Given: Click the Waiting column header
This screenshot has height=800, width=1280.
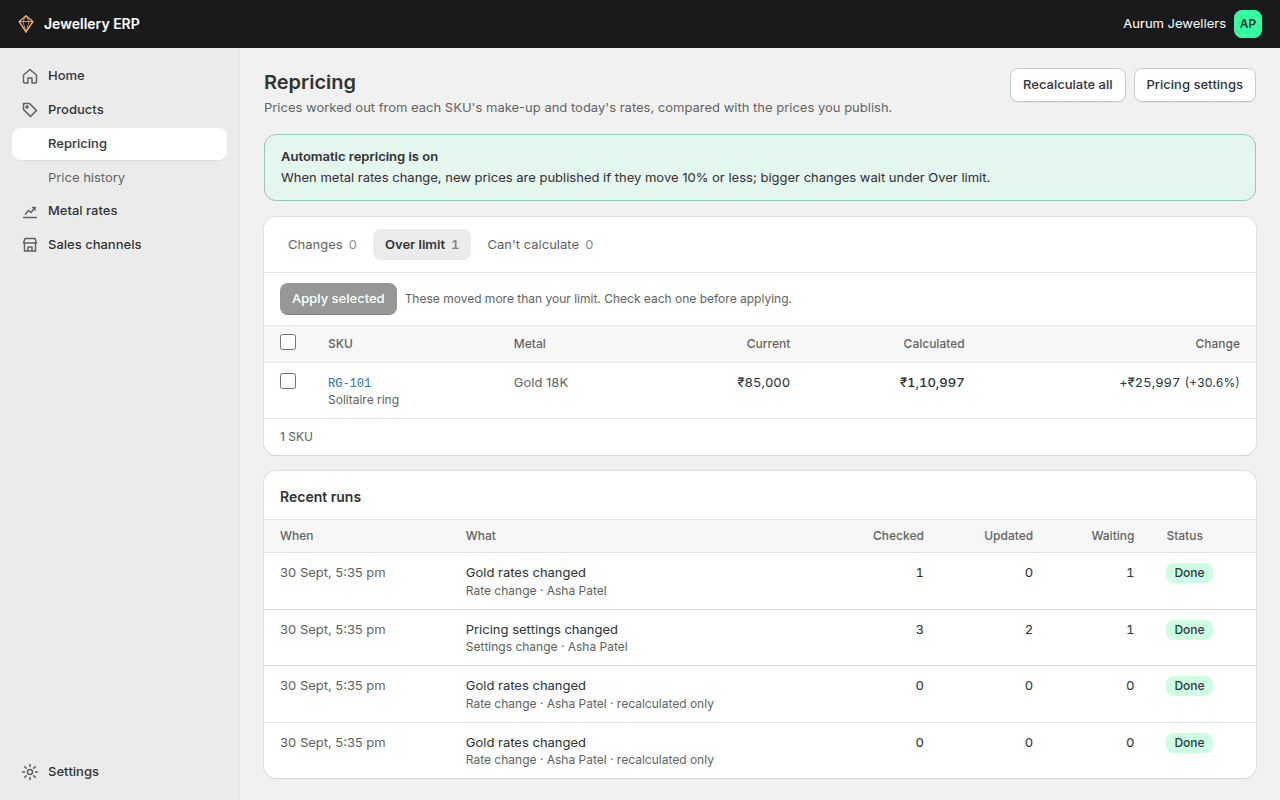Looking at the screenshot, I should 1113,536.
